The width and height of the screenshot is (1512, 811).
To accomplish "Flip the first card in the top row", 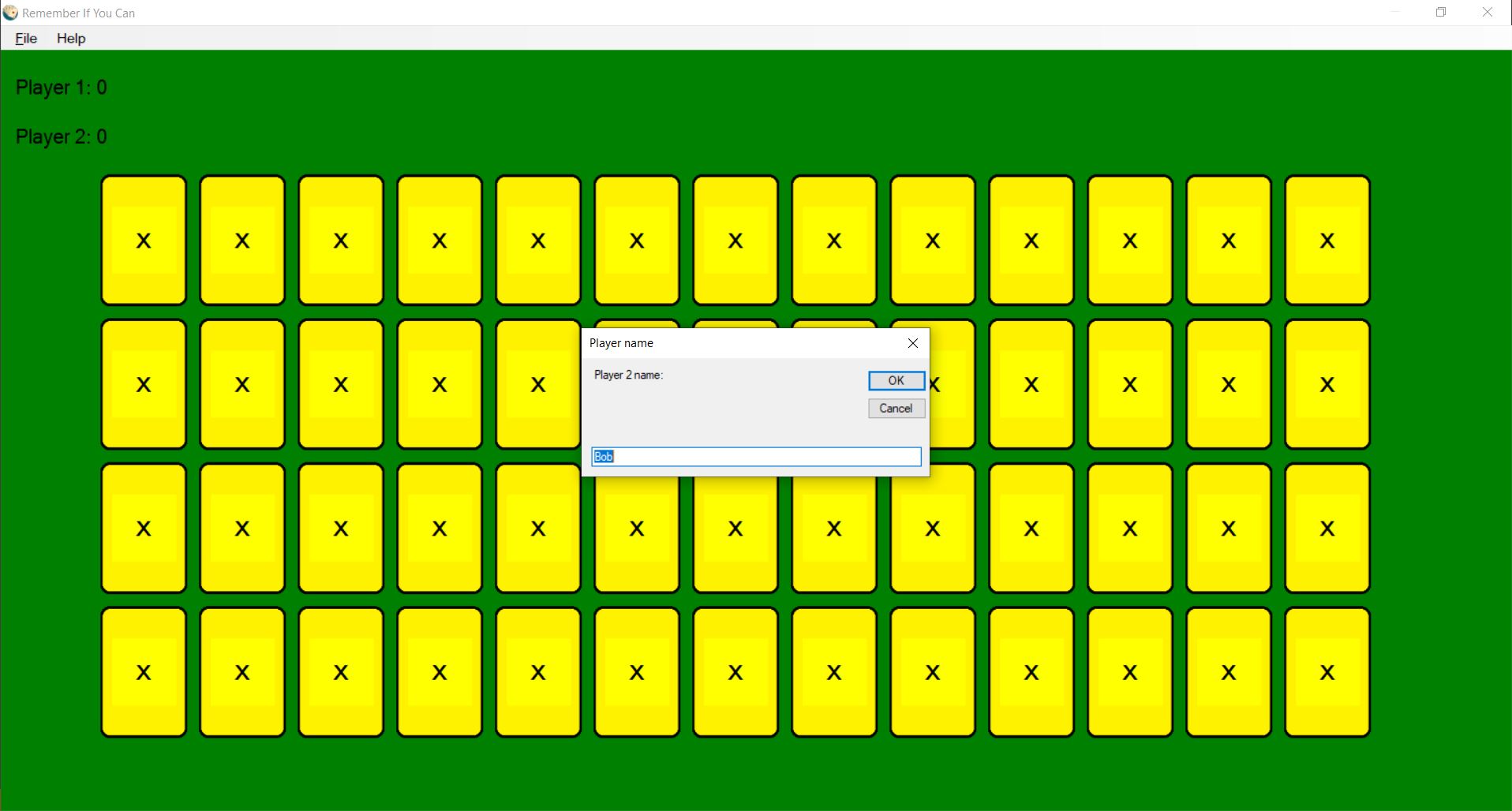I will 144,241.
